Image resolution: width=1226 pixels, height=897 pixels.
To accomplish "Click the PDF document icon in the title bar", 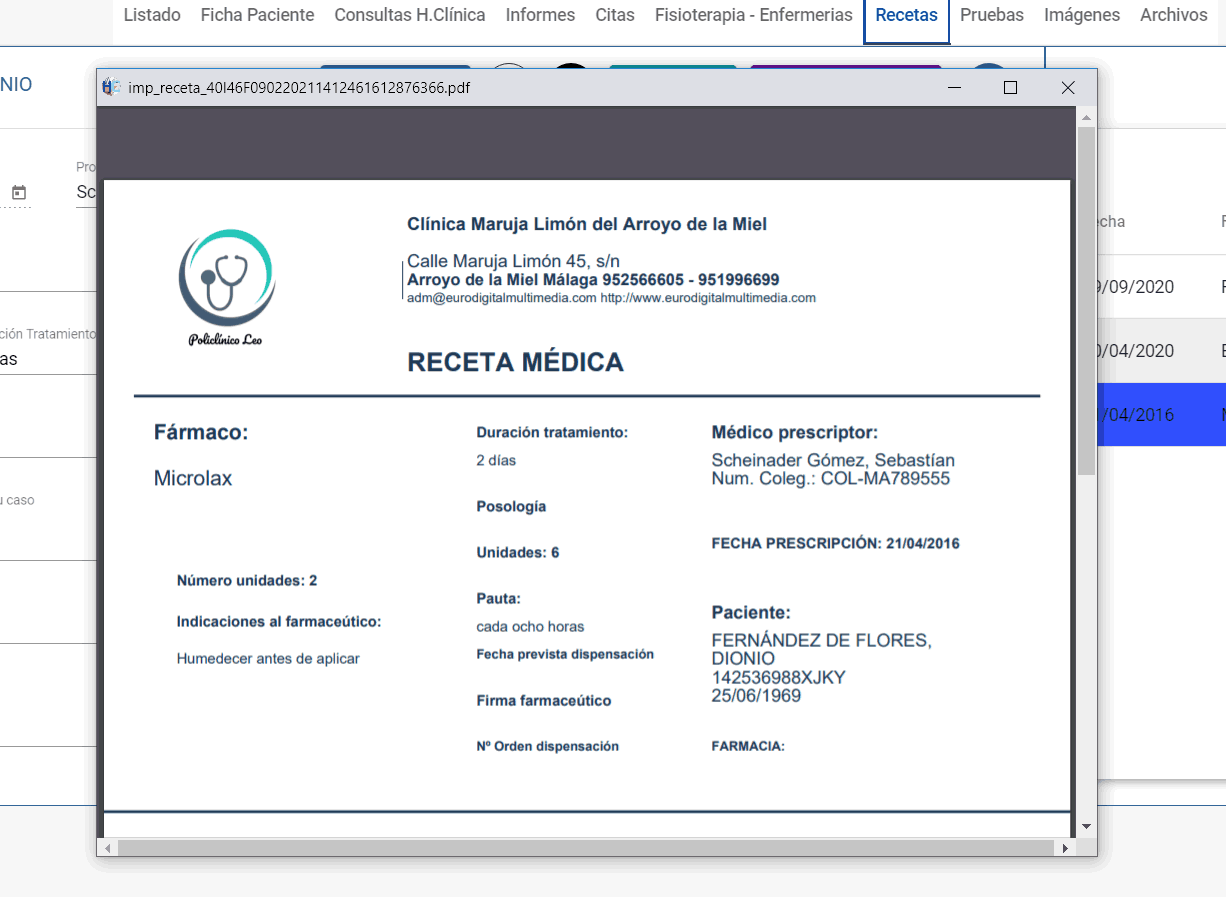I will click(111, 87).
